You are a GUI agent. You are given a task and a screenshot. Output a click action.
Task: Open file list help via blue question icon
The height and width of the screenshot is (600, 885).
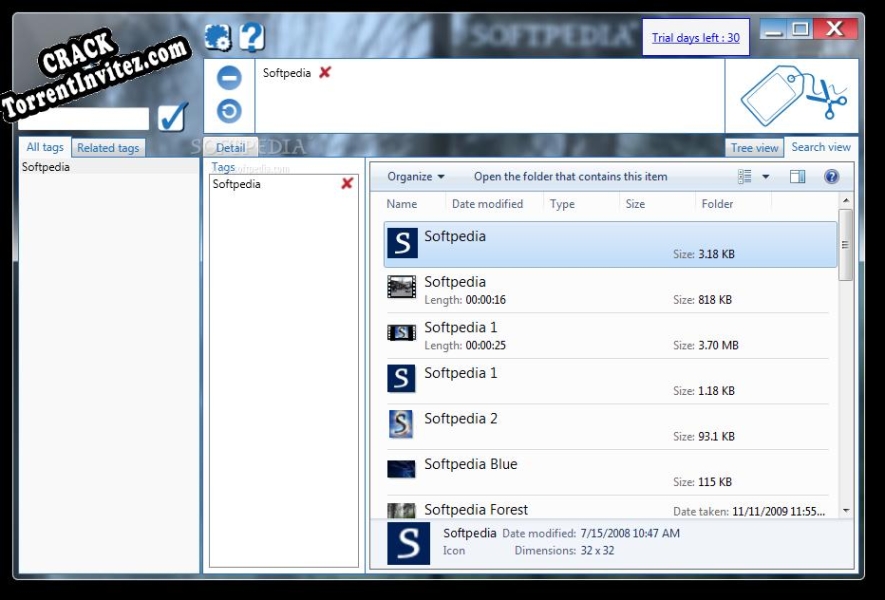point(829,177)
